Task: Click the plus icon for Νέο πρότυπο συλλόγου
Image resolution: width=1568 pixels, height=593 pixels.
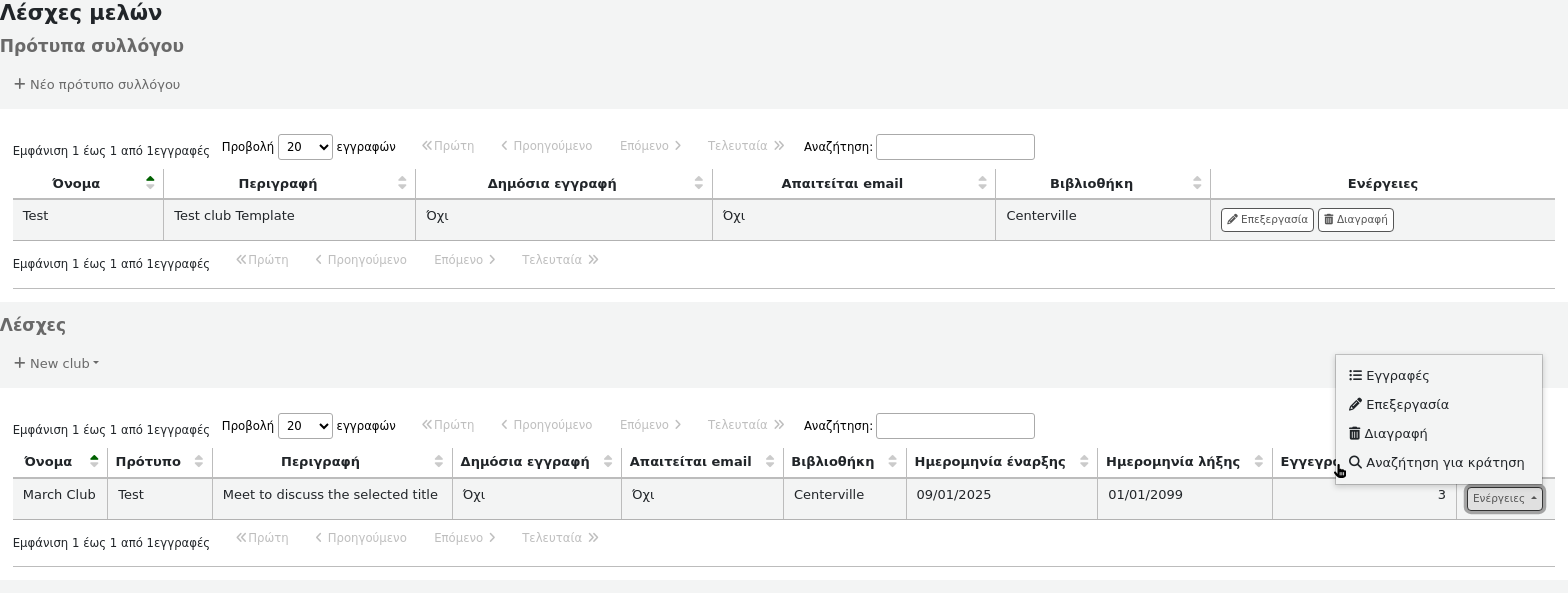Action: pyautogui.click(x=19, y=84)
